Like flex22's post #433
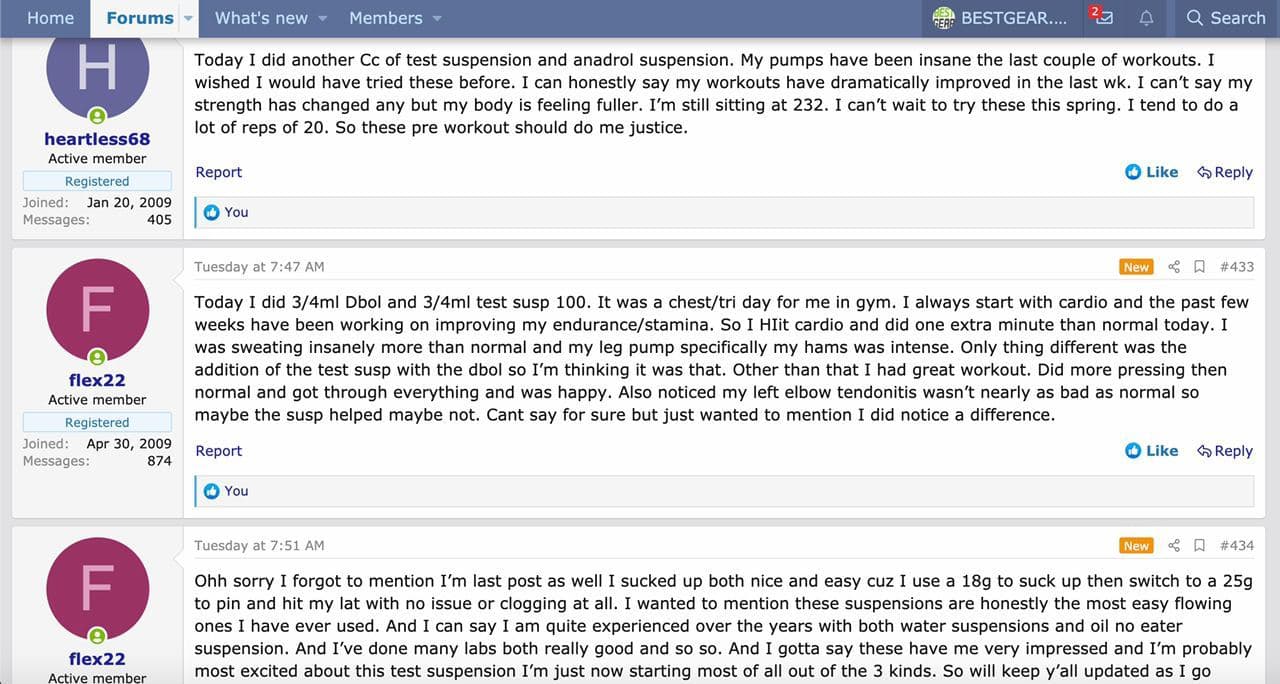Screen dimensions: 1280x684 point(1151,451)
